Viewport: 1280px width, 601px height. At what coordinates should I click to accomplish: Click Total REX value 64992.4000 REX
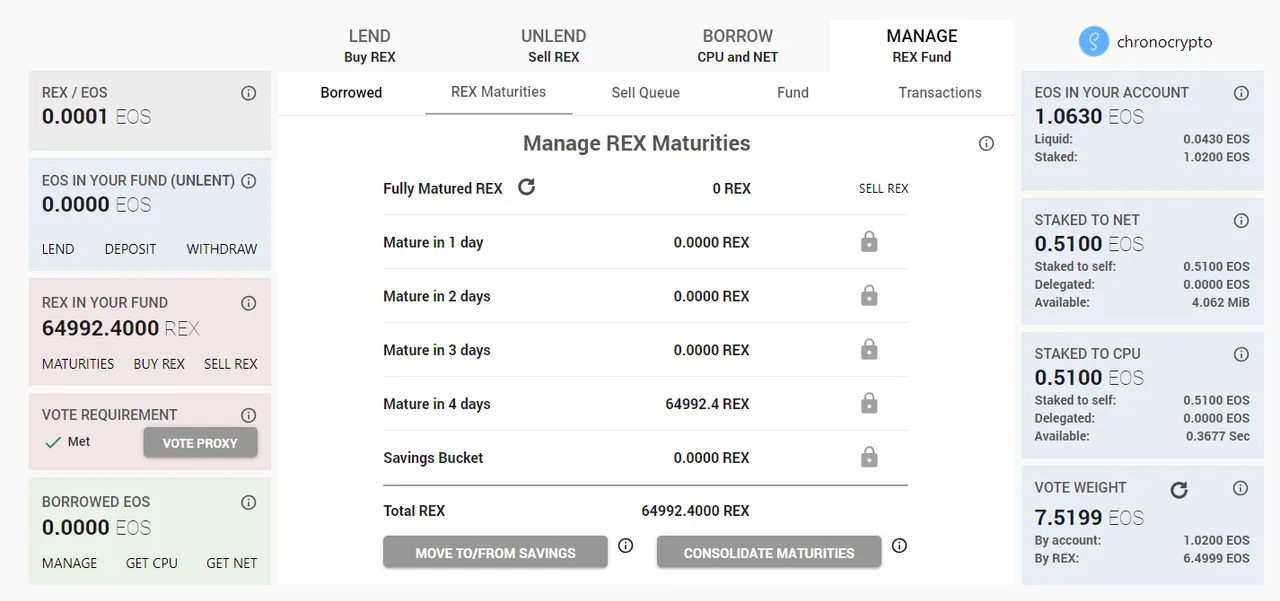coord(695,510)
